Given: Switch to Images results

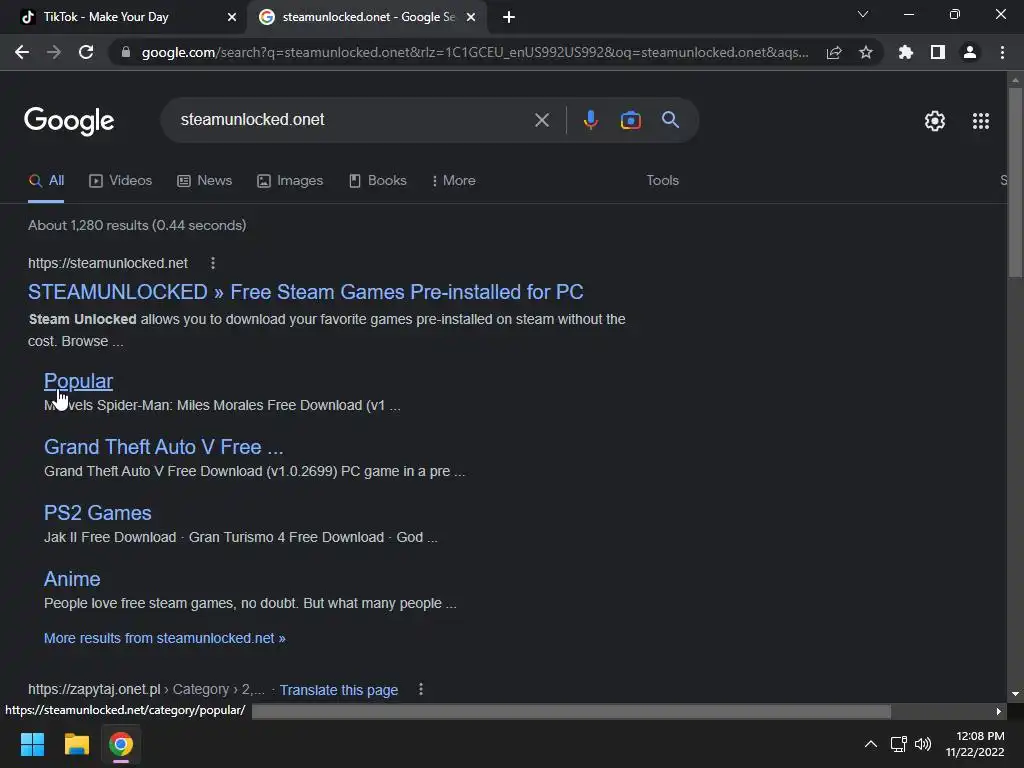Looking at the screenshot, I should coord(290,181).
